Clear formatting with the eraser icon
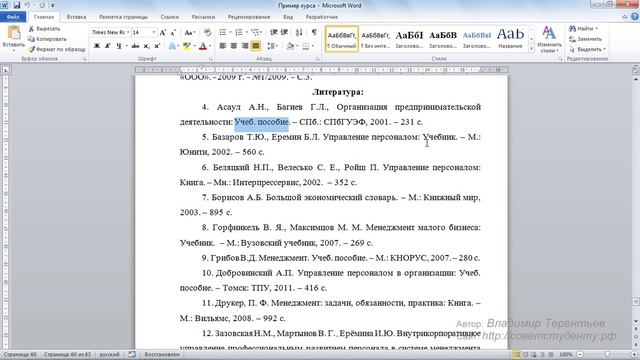The image size is (640, 360). (x=207, y=33)
